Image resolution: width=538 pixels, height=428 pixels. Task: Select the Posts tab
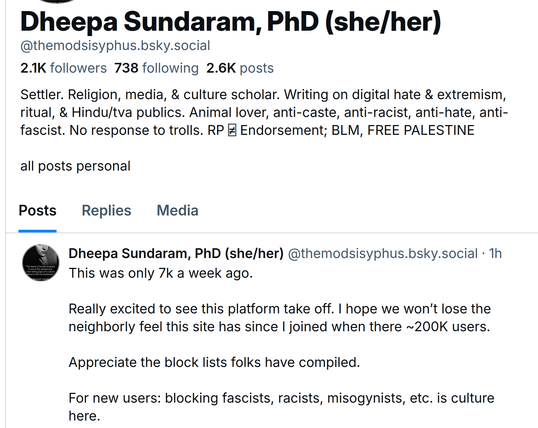(x=37, y=210)
